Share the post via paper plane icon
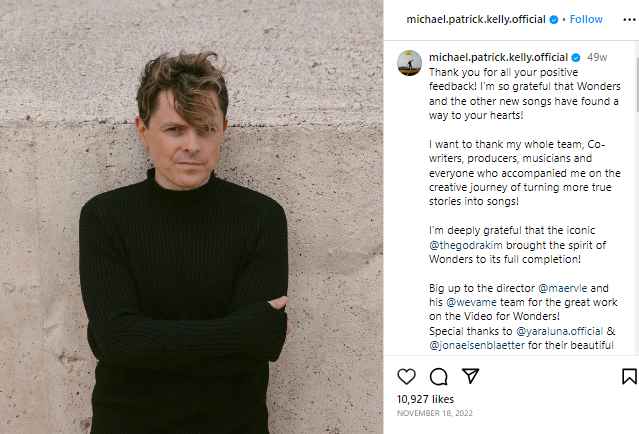 pos(470,376)
